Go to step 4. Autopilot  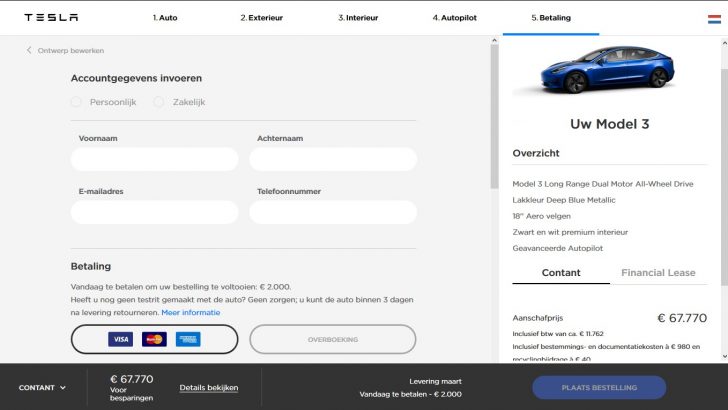point(455,18)
